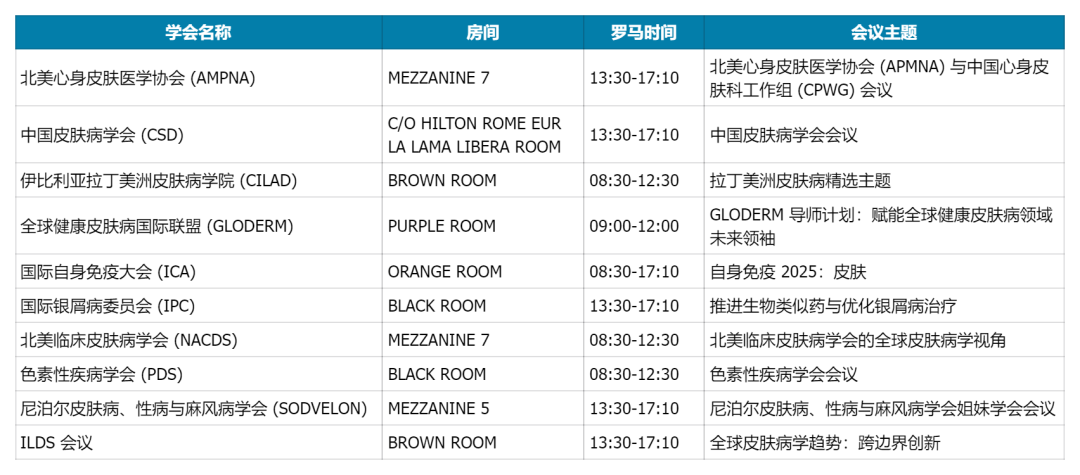Screen dimensions: 1080x475
Task: Click 自身免疫 2025：皮肤 topic cell
Action: point(884,271)
